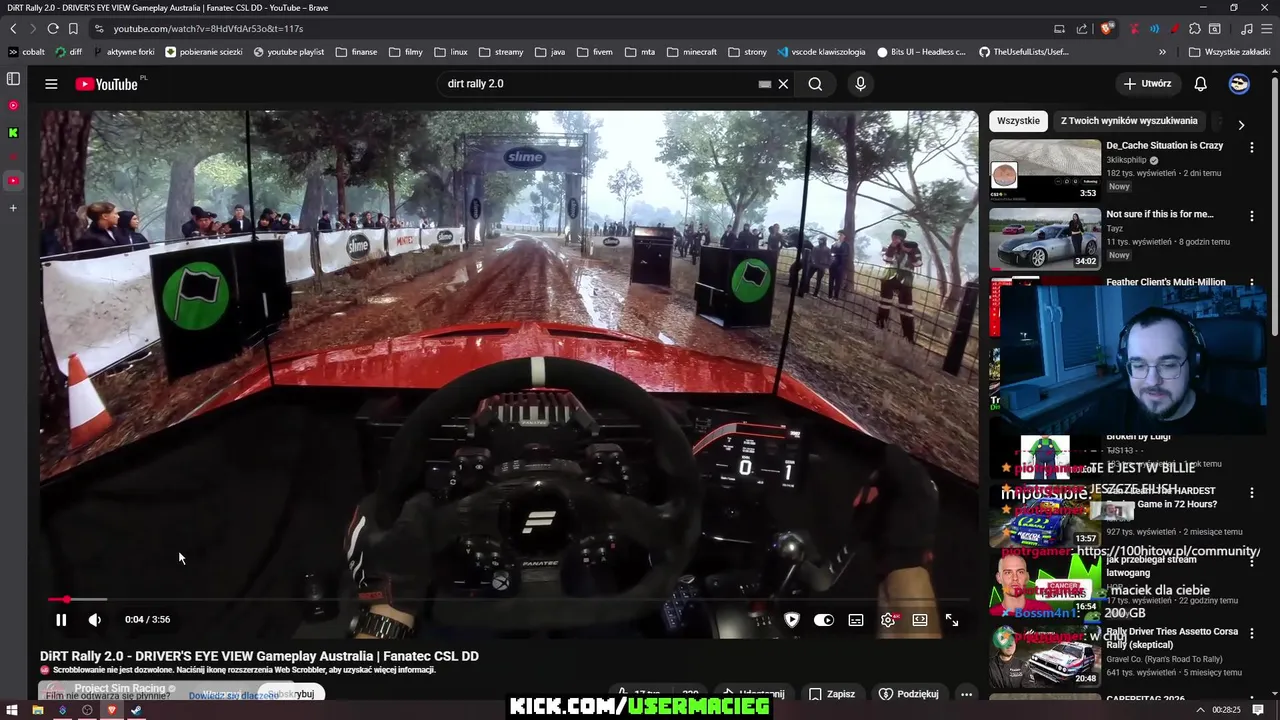Open the media control music note icon

[1246, 29]
